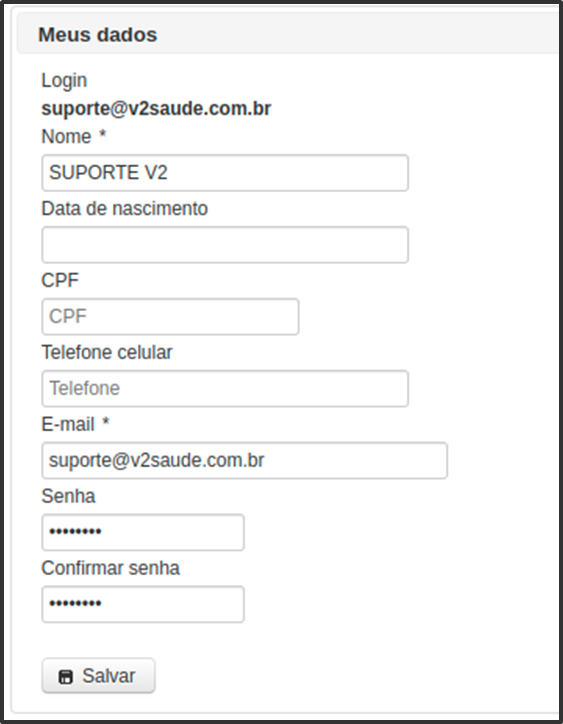Select the Telefone celular input box
Viewport: 563px width, 724px height.
(225, 388)
